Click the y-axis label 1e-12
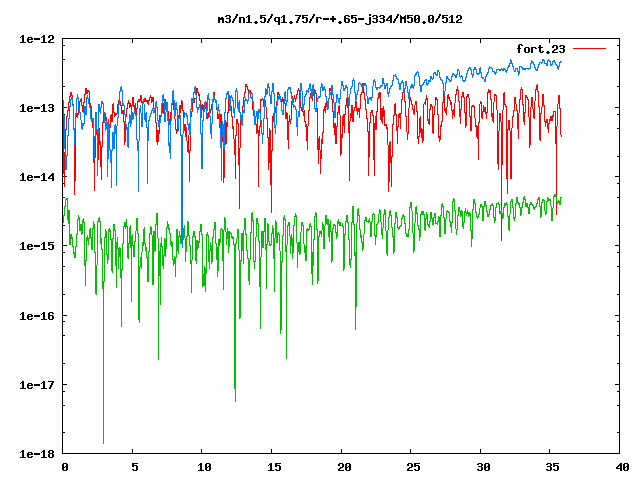Screen dimensions: 640x480 (x=37, y=39)
